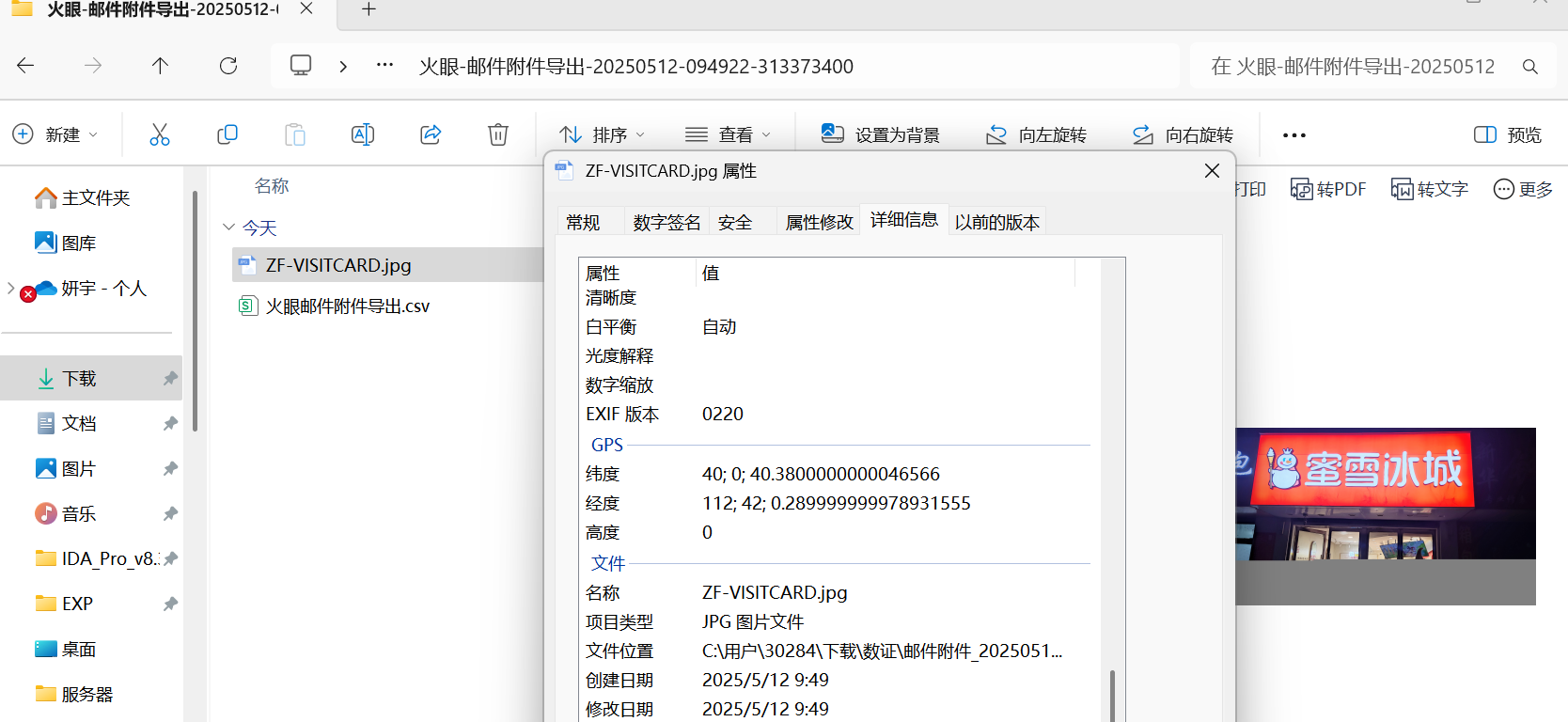Unpin 下载 using its pin icon

pos(170,378)
